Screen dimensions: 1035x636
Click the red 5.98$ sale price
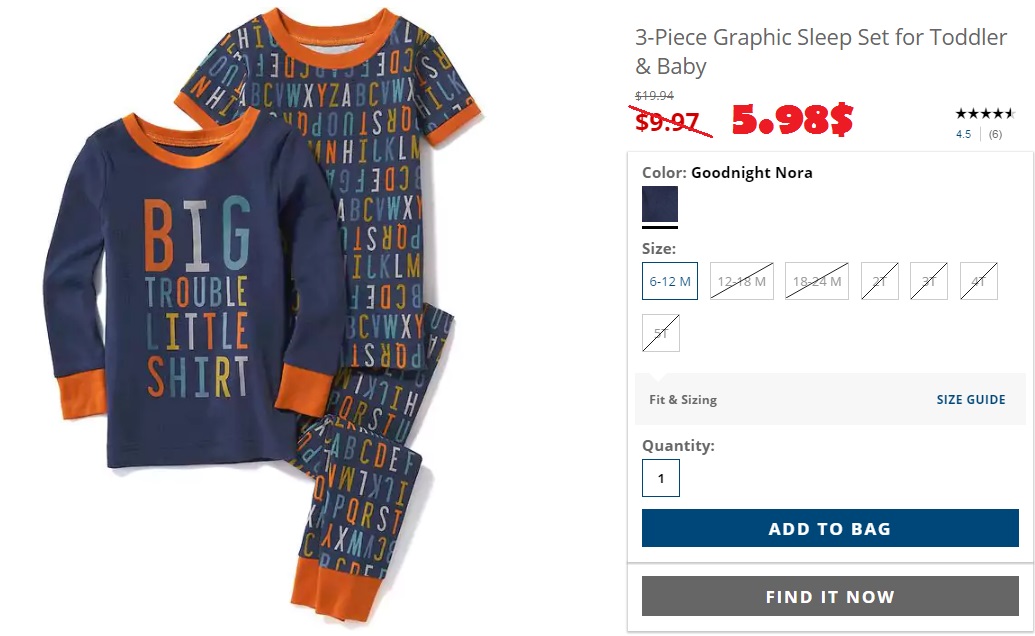(792, 119)
